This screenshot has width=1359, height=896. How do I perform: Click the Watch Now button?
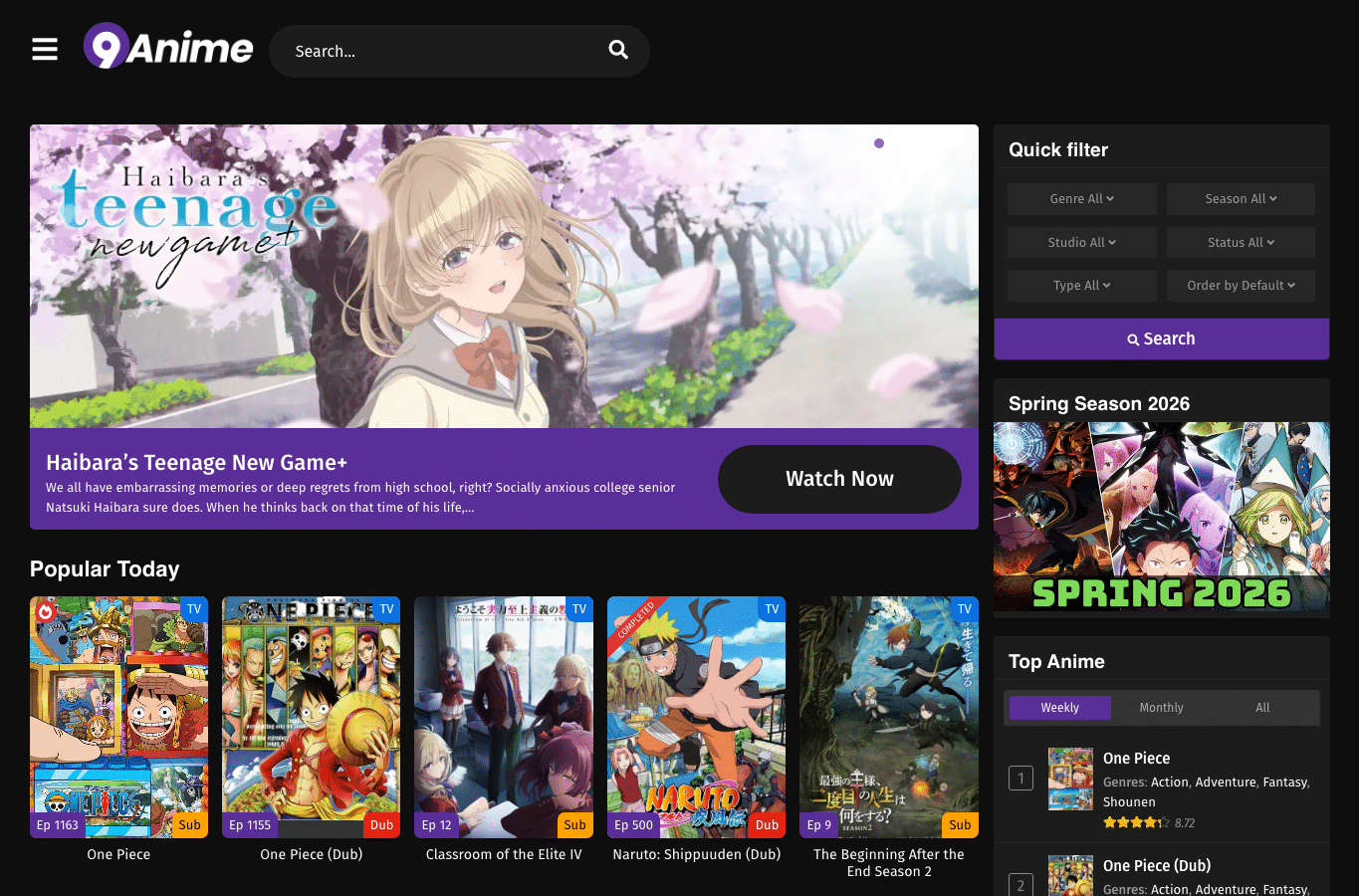(839, 479)
